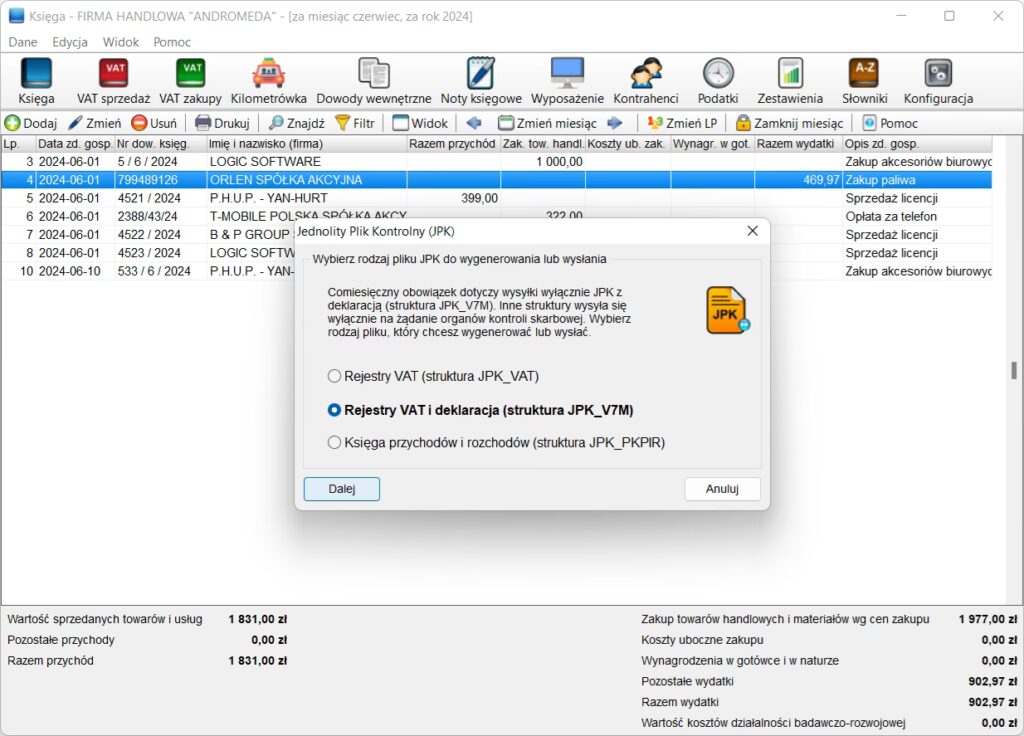
Task: Choose Księga przychodów i rozchodów JPK_PKPIR
Action: point(335,442)
